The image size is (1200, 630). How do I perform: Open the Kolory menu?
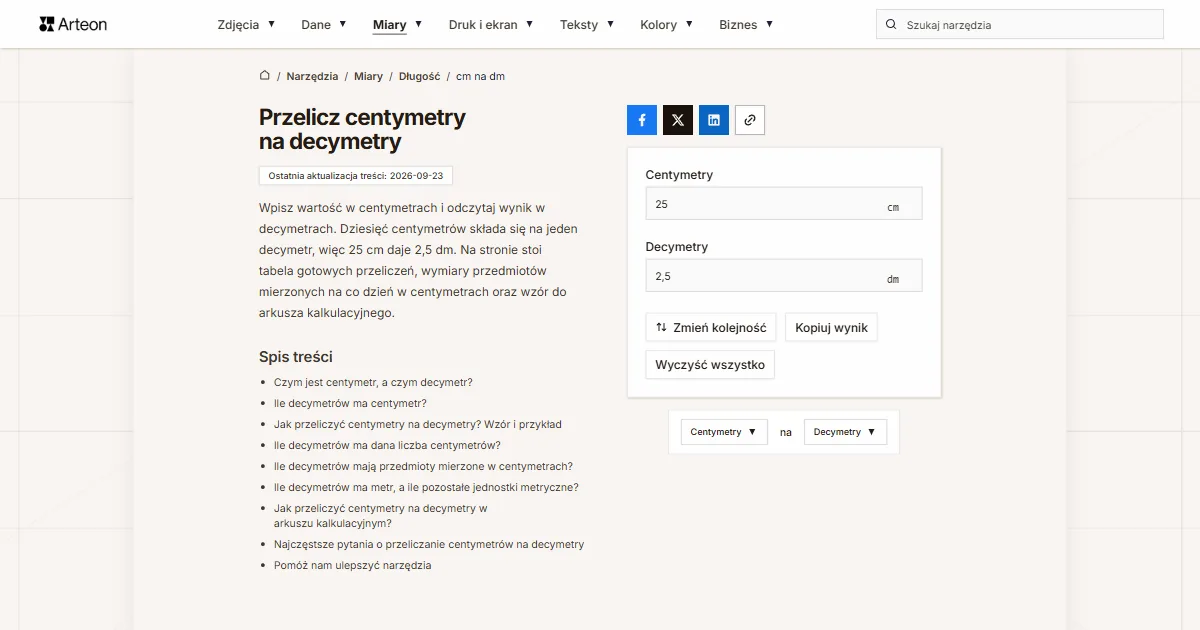[x=666, y=24]
